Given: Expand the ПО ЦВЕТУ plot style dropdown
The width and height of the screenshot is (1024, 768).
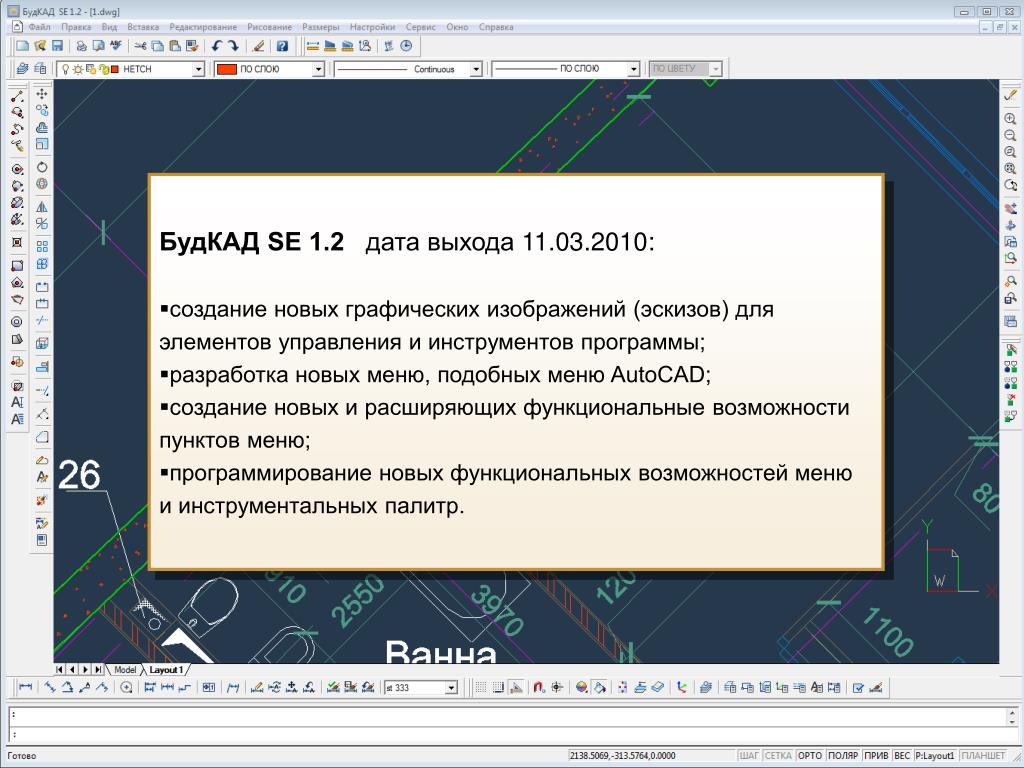Looking at the screenshot, I should [x=716, y=69].
